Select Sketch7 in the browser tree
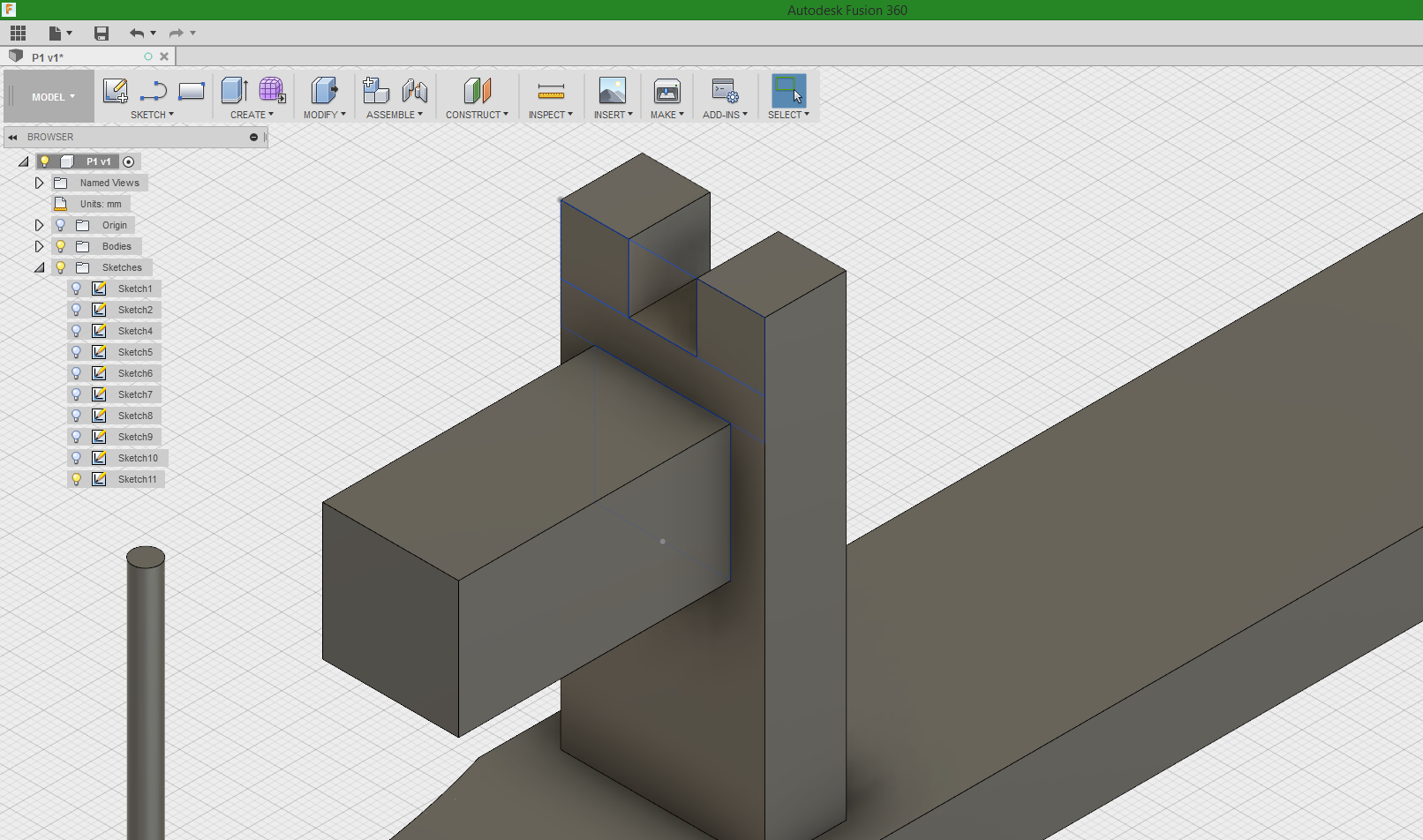This screenshot has height=840, width=1423. 135,394
